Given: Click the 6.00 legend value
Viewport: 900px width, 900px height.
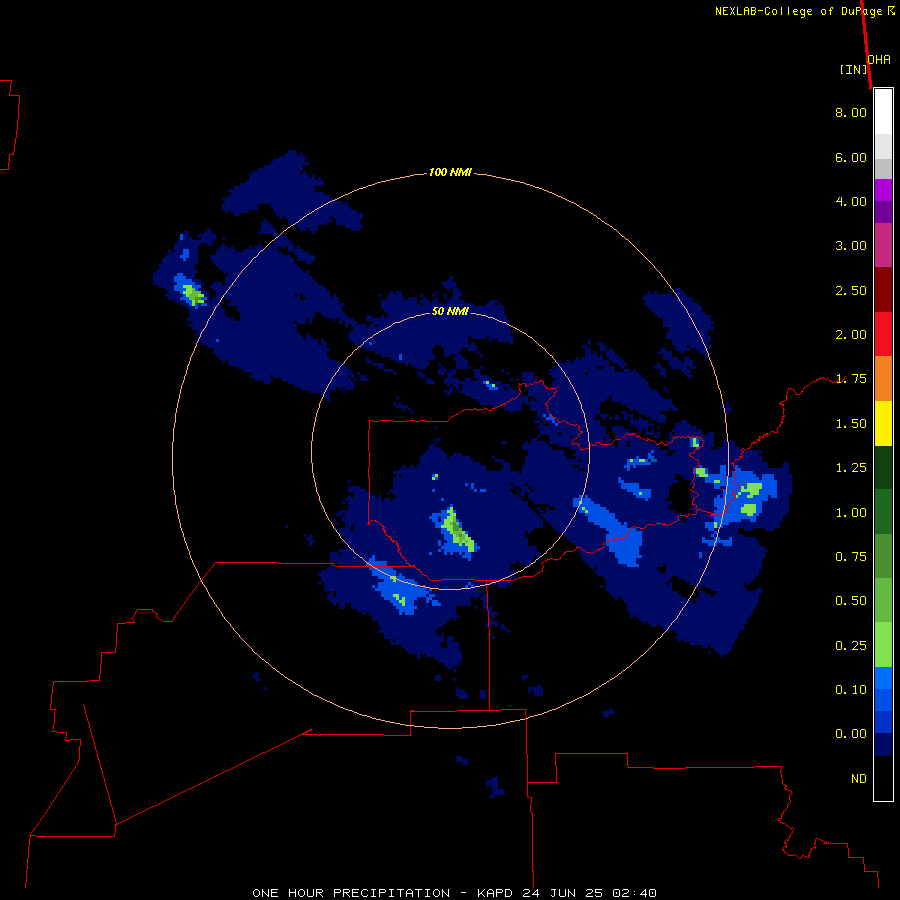Looking at the screenshot, I should coord(851,157).
